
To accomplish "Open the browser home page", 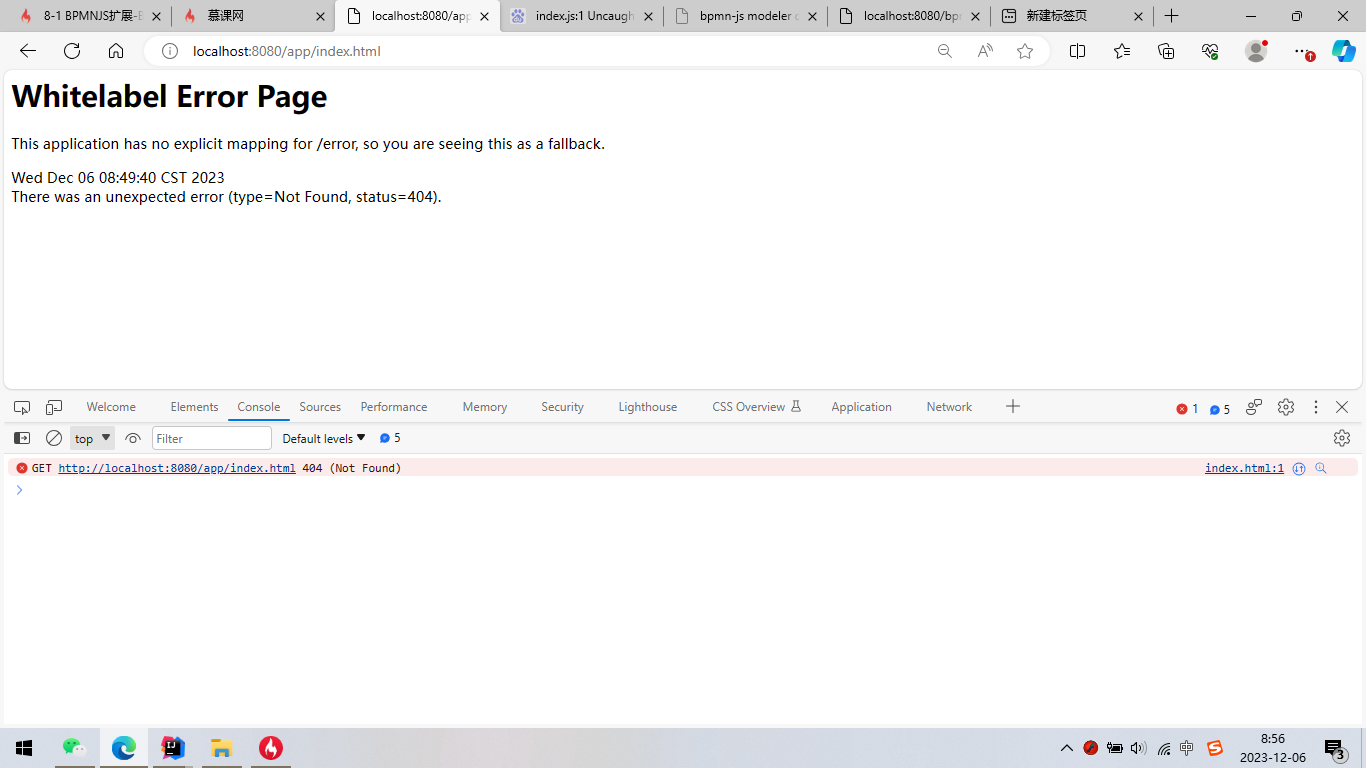I will (116, 51).
